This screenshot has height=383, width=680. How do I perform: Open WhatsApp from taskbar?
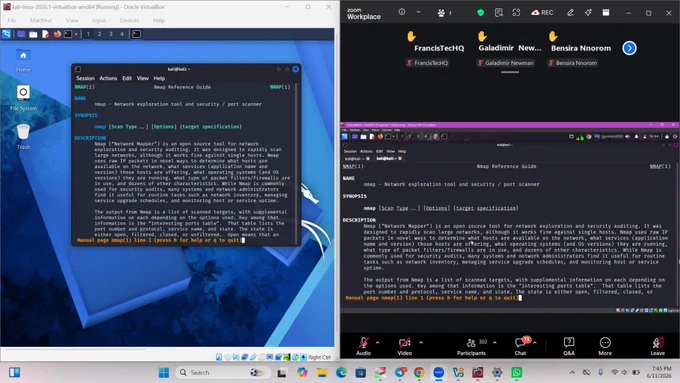coord(517,373)
